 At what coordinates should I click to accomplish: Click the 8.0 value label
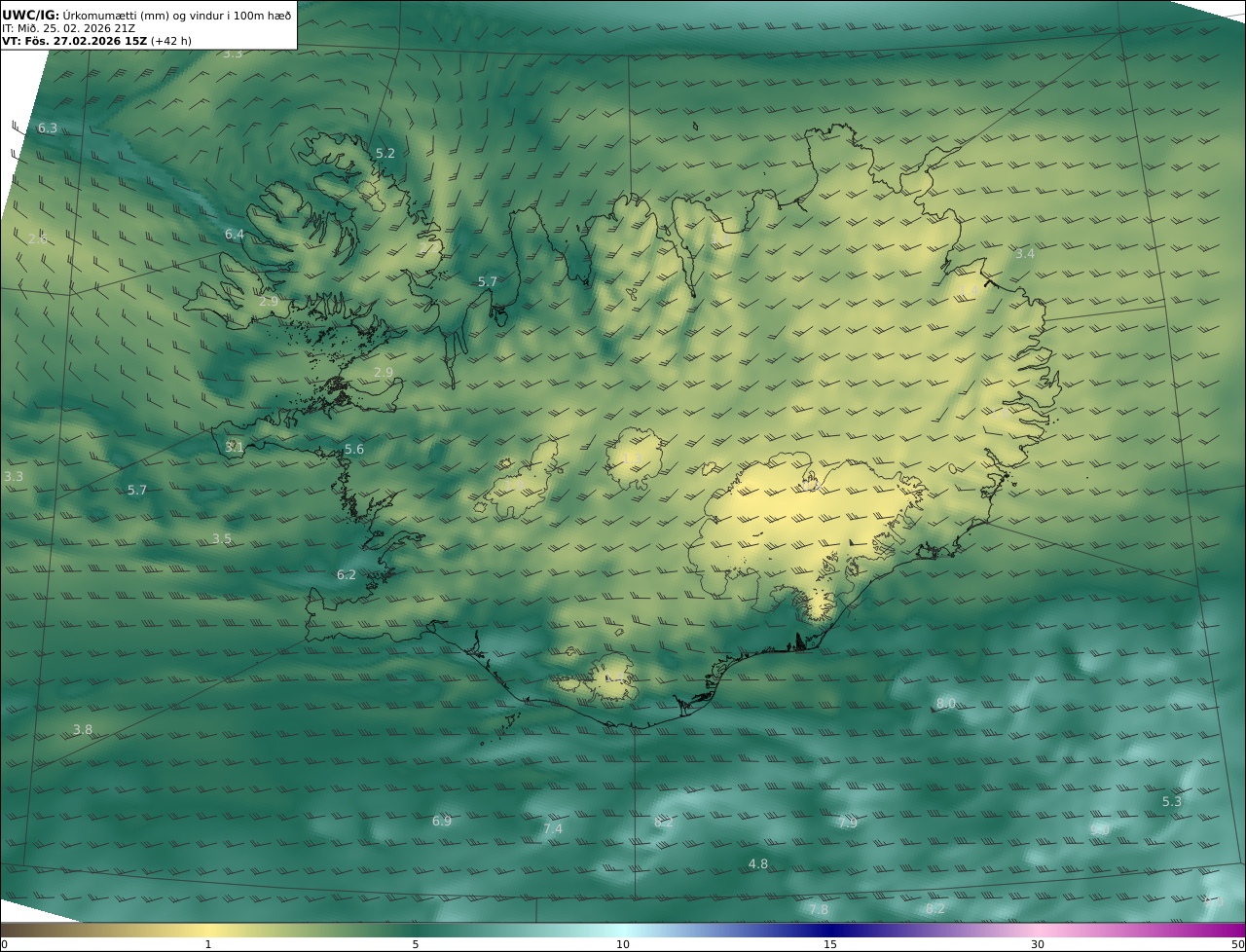946,704
